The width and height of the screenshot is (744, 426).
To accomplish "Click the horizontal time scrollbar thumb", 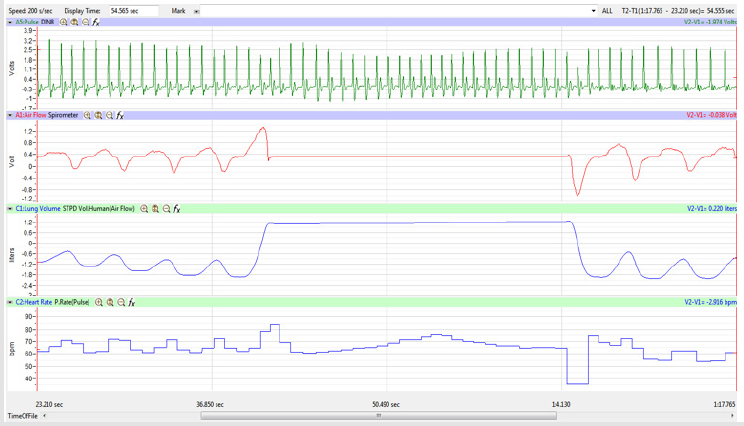I will 378,416.
